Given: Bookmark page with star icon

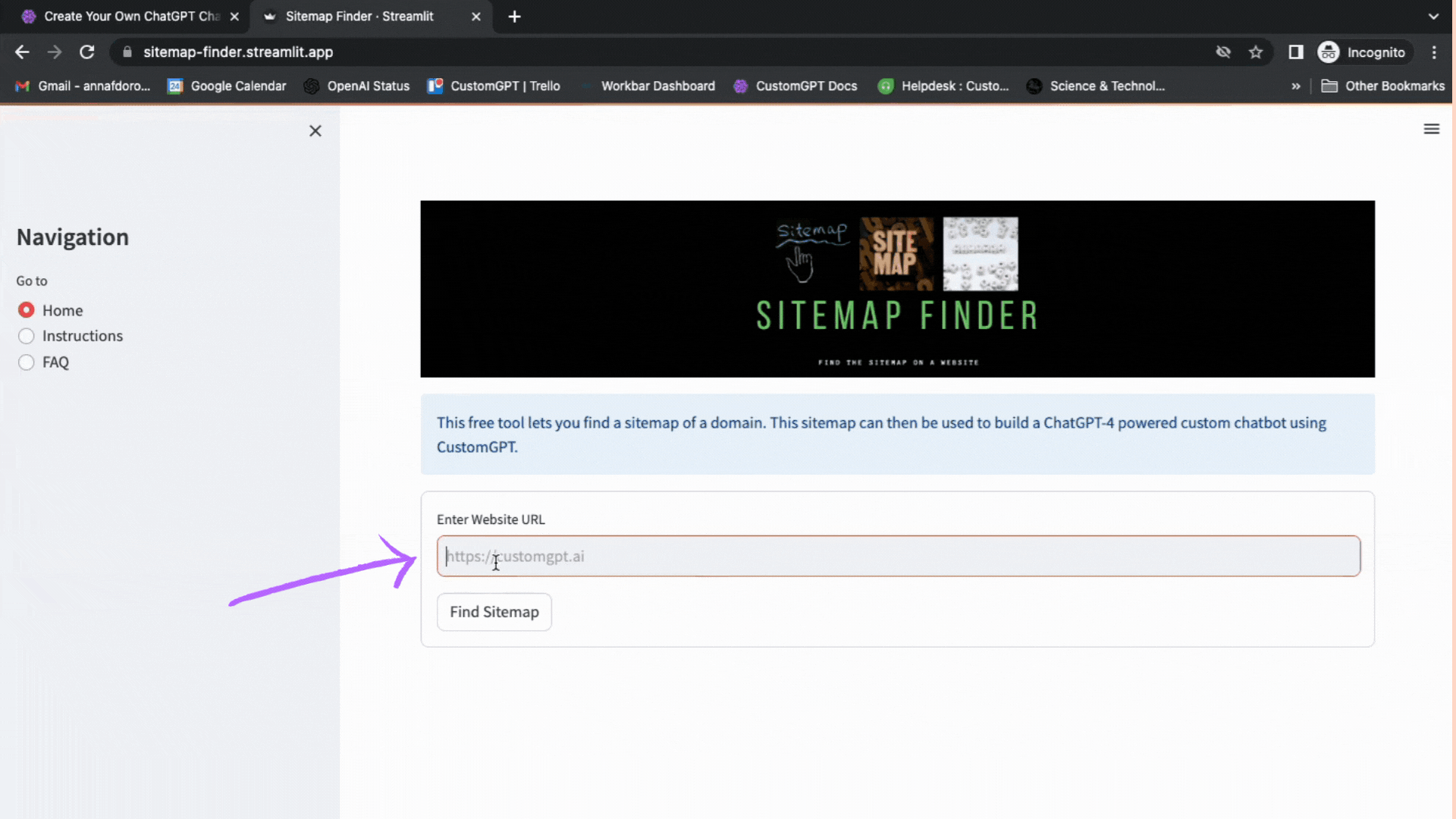Looking at the screenshot, I should point(1256,52).
